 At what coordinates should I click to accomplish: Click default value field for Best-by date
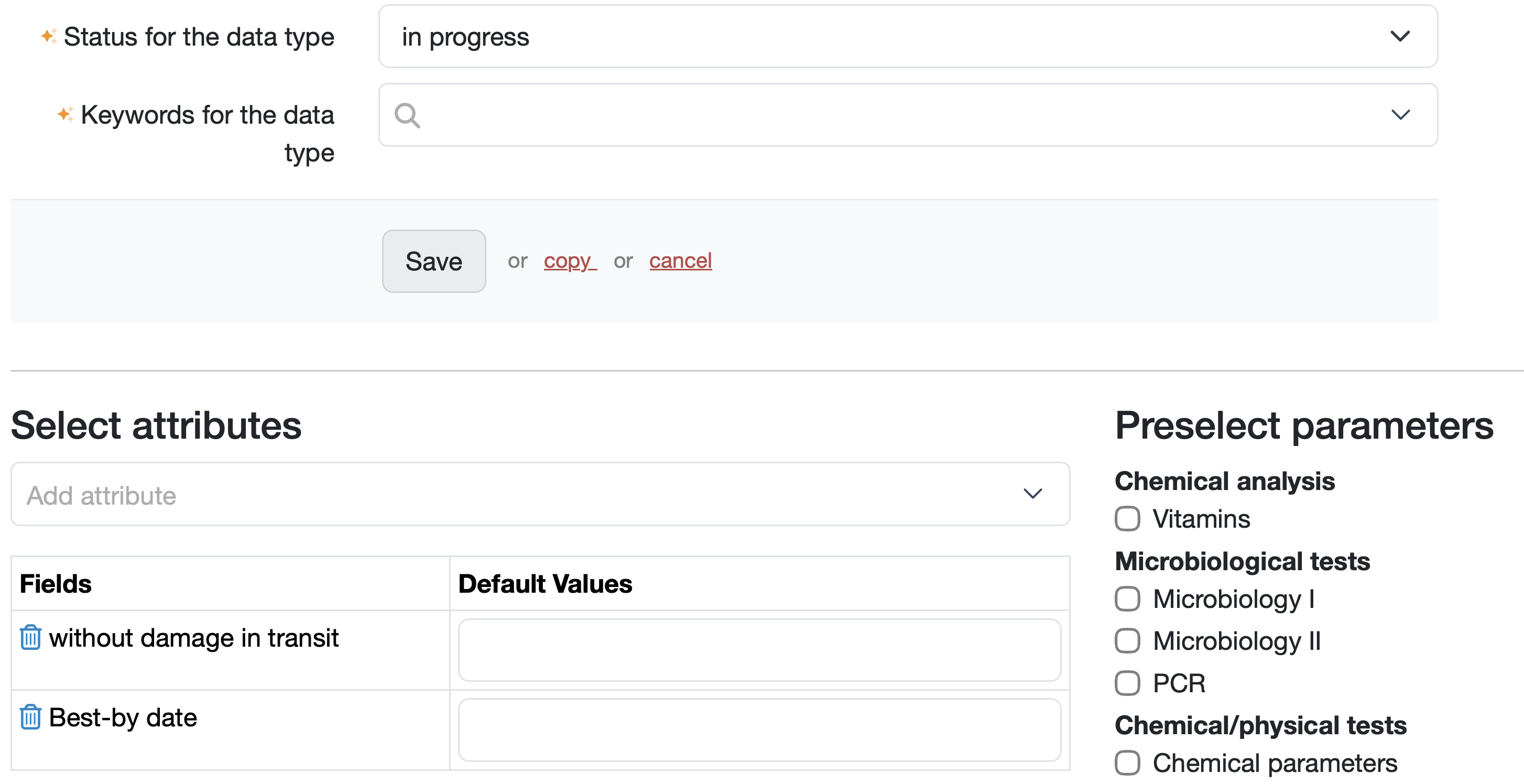pyautogui.click(x=759, y=729)
